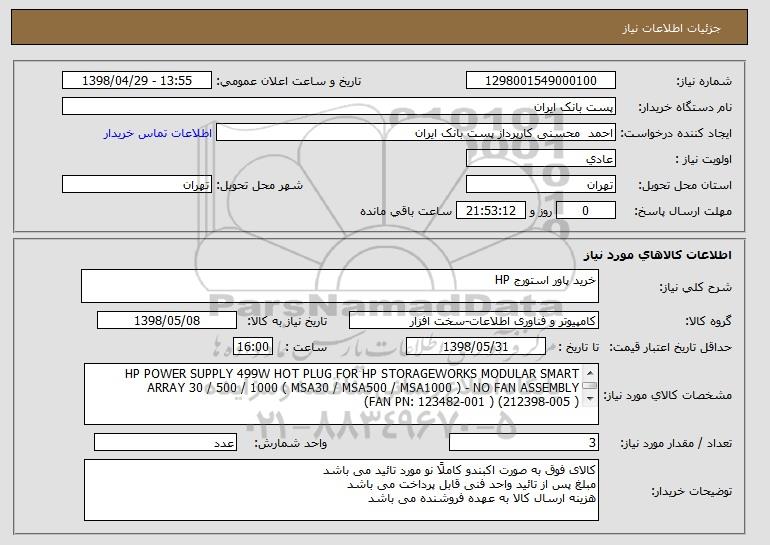This screenshot has width=770, height=545.
Task: Click the remaining time field 21:53:12
Action: coord(491,211)
